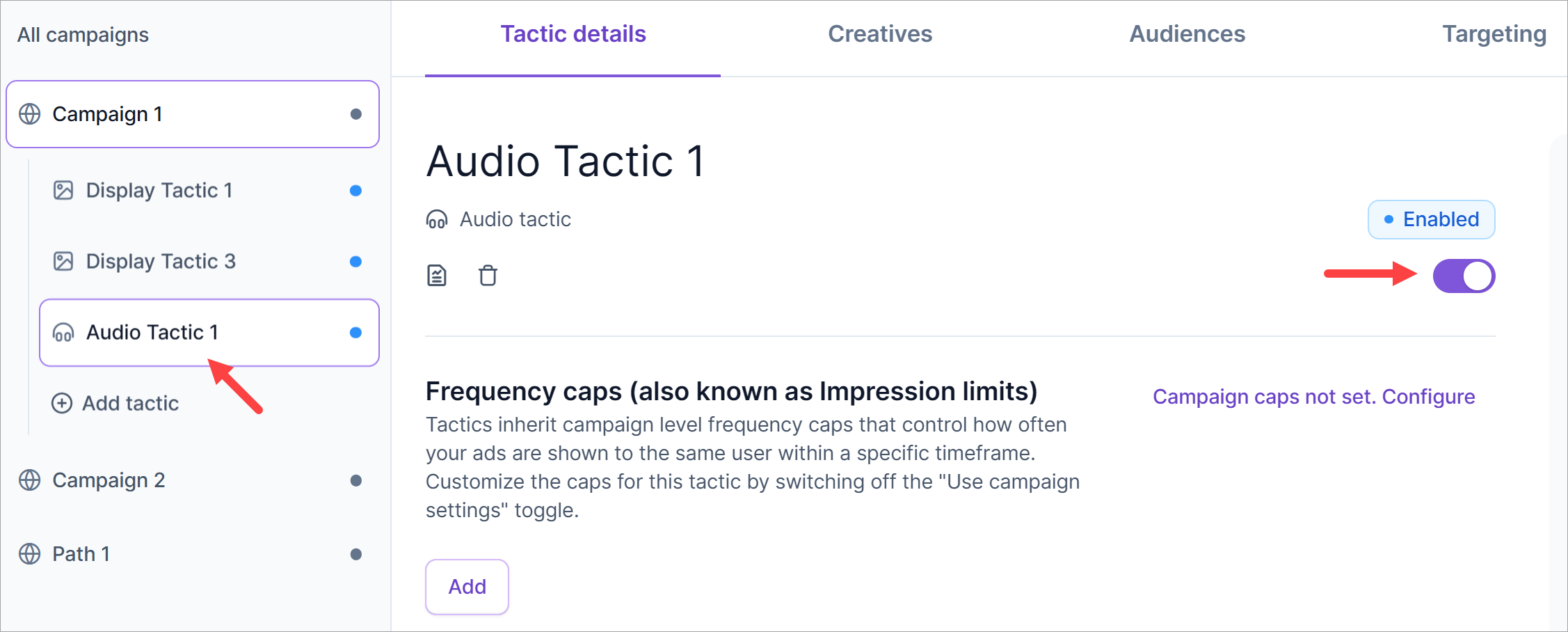Delete tactic using the trash icon

488,276
